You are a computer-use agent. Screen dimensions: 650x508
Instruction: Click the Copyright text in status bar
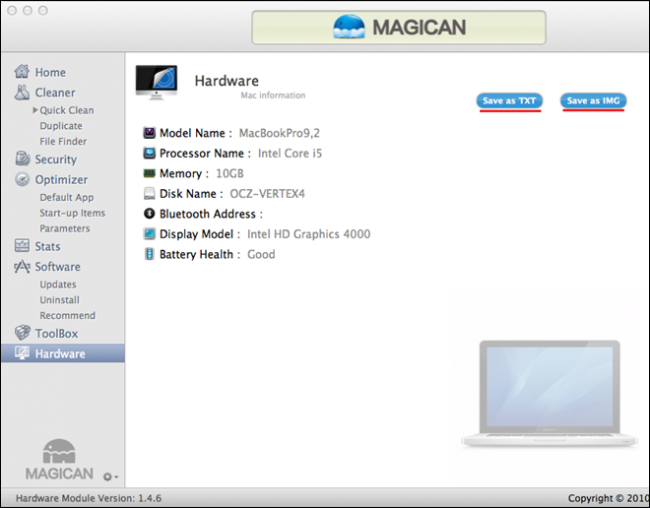pos(608,498)
